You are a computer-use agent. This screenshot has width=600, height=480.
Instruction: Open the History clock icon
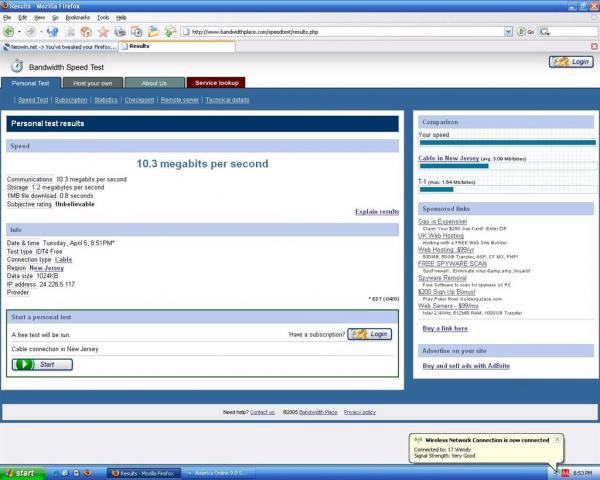point(137,32)
